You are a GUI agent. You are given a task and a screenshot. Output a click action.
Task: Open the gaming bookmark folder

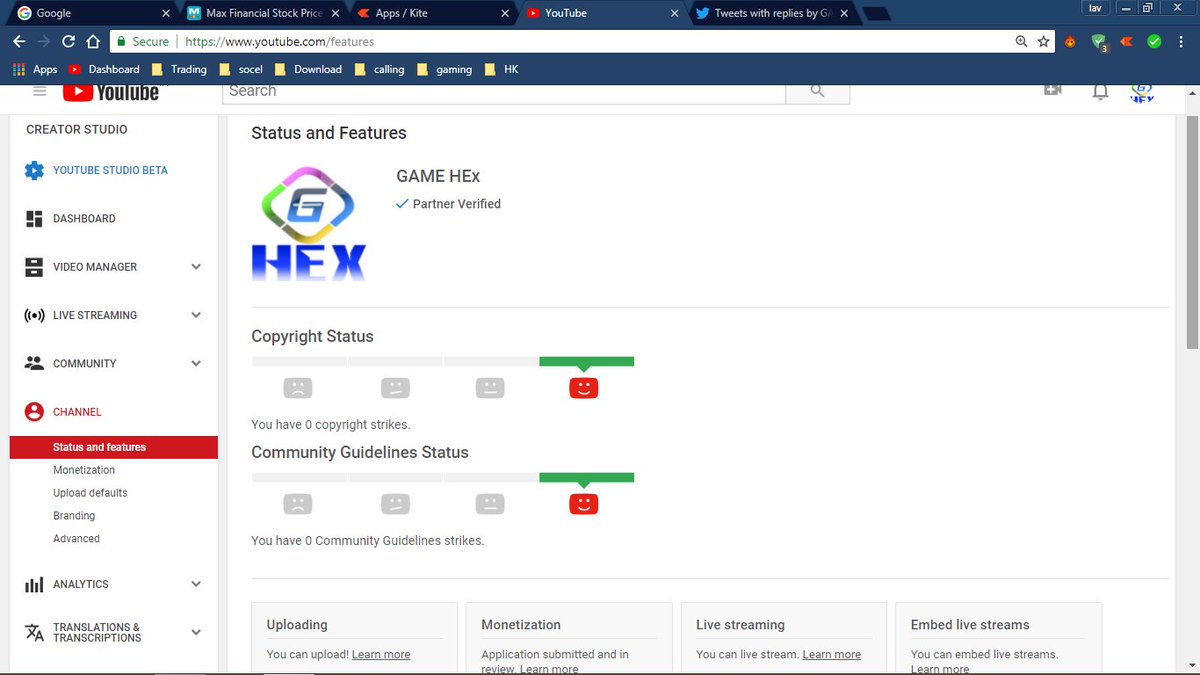(444, 69)
